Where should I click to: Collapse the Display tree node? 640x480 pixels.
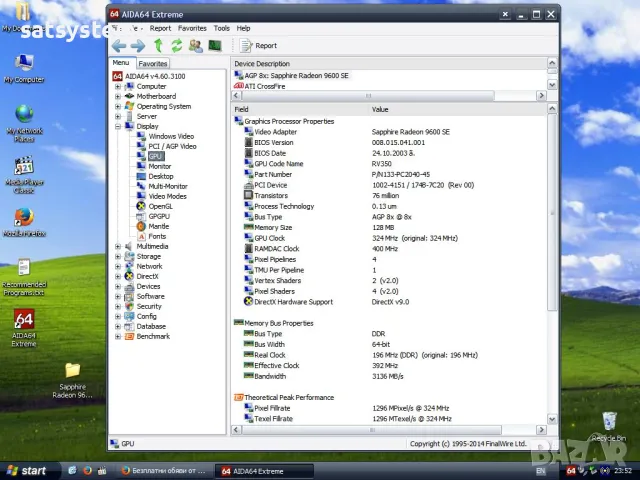(x=118, y=126)
